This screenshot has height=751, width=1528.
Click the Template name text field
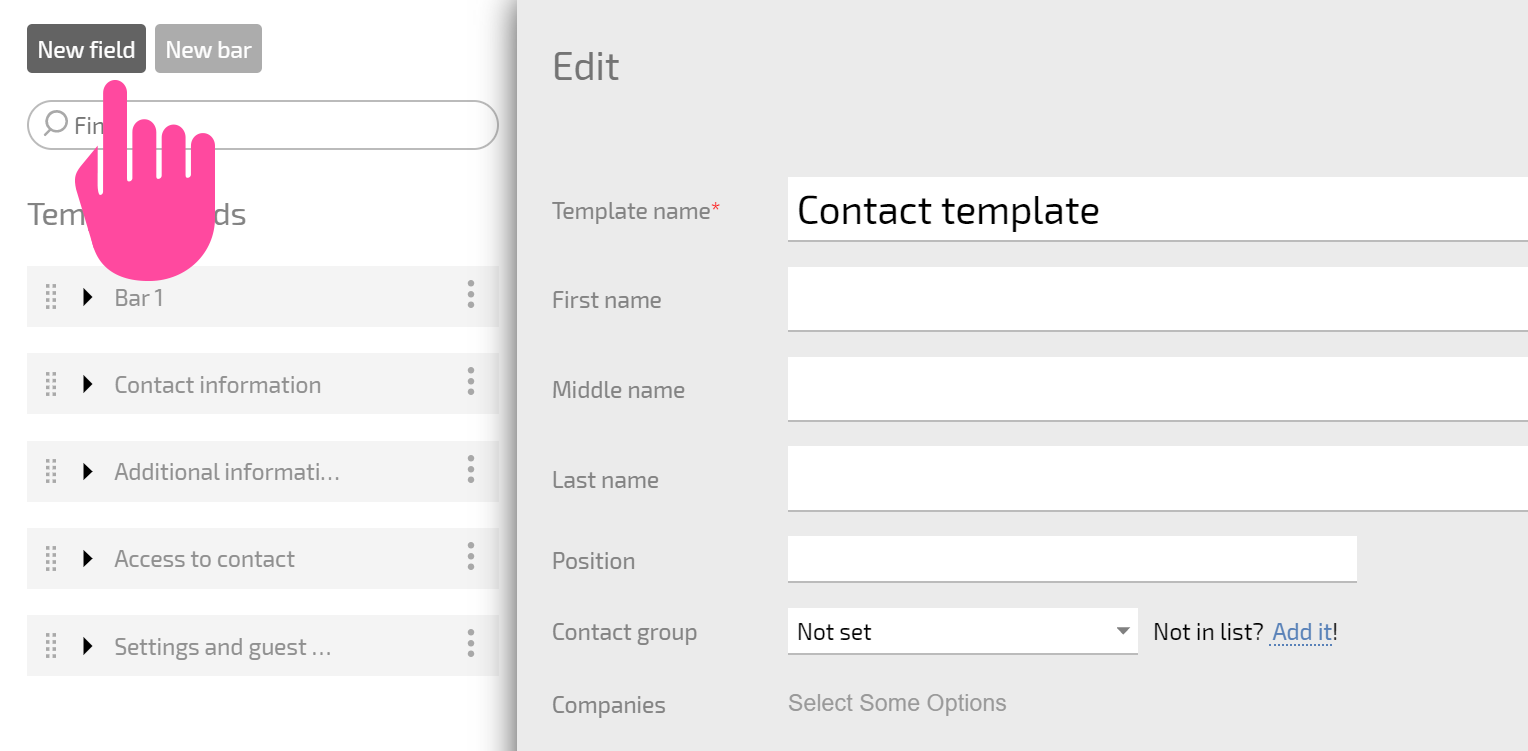point(1157,209)
